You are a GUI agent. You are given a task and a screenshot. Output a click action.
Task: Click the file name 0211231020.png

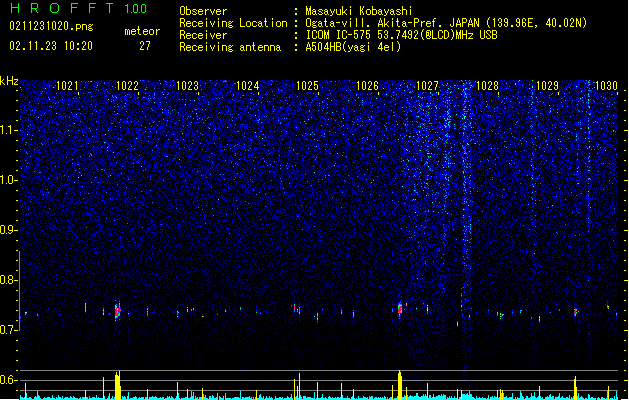pos(51,26)
